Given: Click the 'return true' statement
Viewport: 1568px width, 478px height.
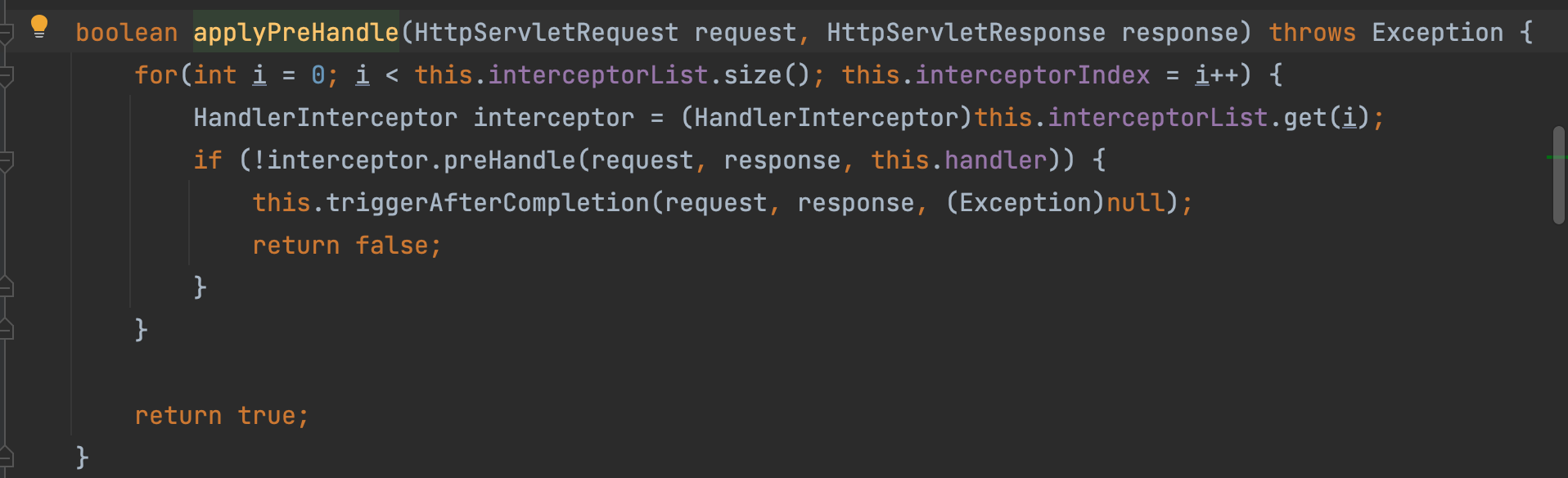Looking at the screenshot, I should click(221, 416).
